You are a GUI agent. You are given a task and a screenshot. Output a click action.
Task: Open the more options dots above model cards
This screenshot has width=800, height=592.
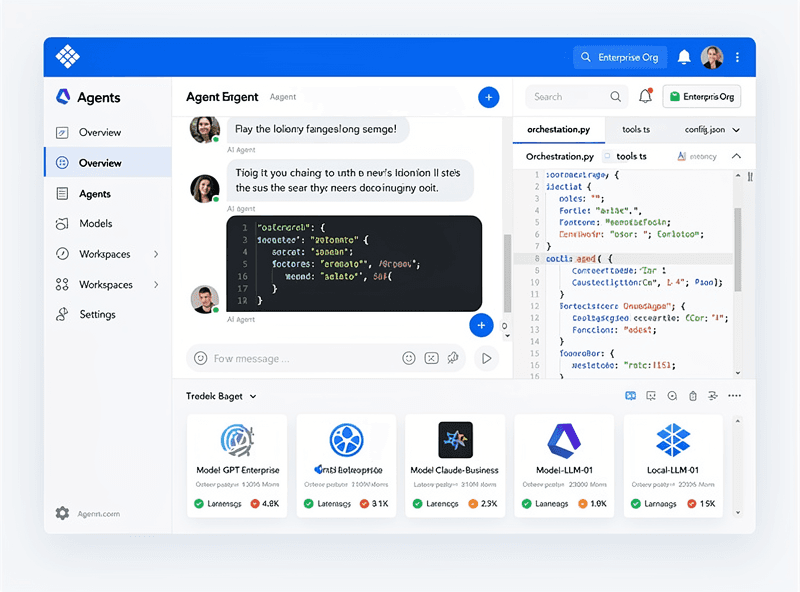tap(735, 396)
